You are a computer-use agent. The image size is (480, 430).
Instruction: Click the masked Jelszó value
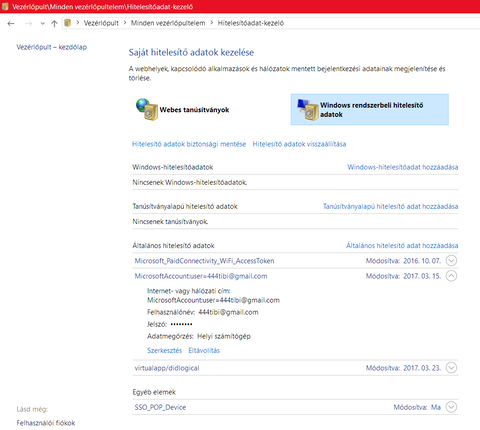point(181,324)
